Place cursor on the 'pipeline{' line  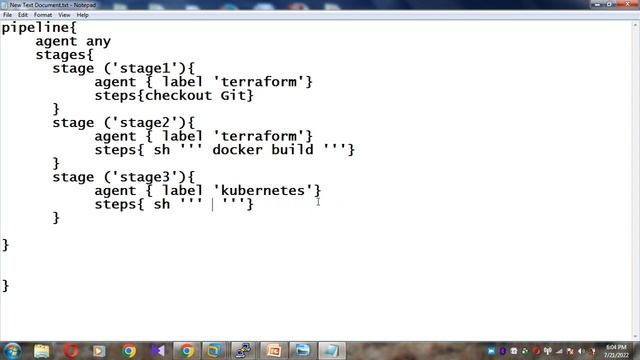[x=39, y=28]
